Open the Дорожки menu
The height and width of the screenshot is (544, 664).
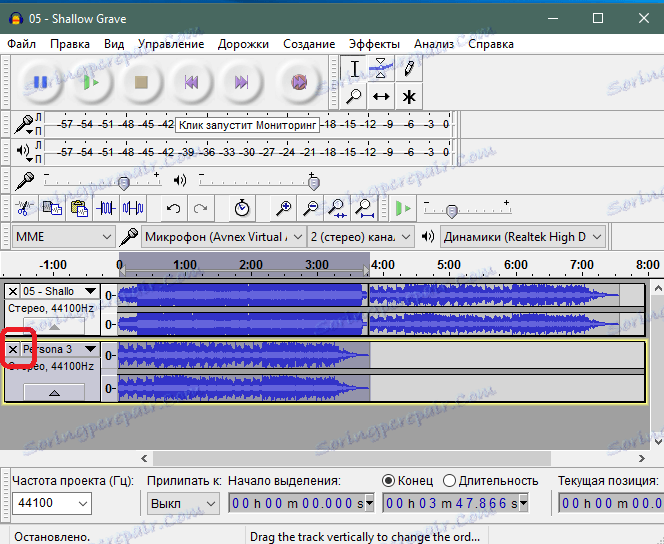pyautogui.click(x=243, y=44)
